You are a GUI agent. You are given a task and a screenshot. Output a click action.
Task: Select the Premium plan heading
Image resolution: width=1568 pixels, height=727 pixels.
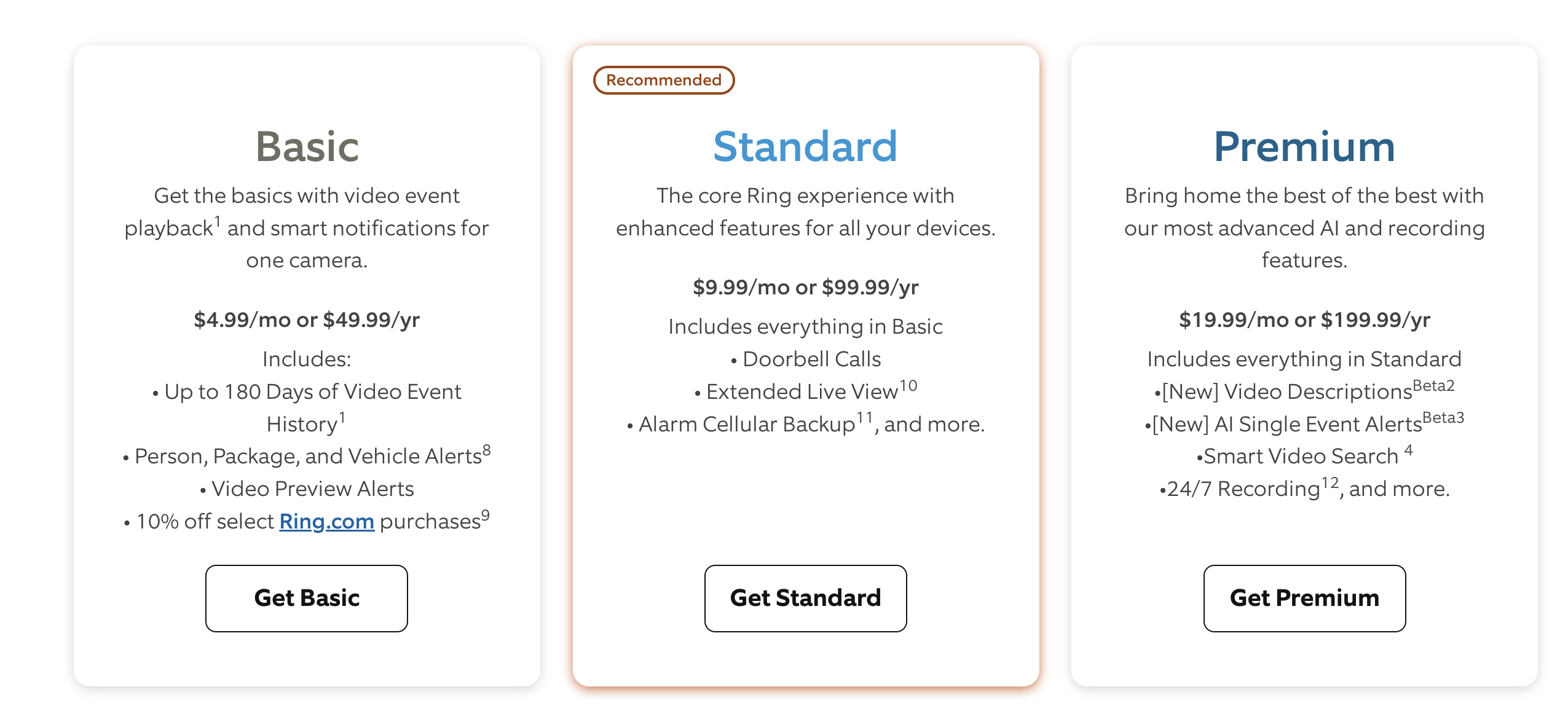pyautogui.click(x=1304, y=147)
